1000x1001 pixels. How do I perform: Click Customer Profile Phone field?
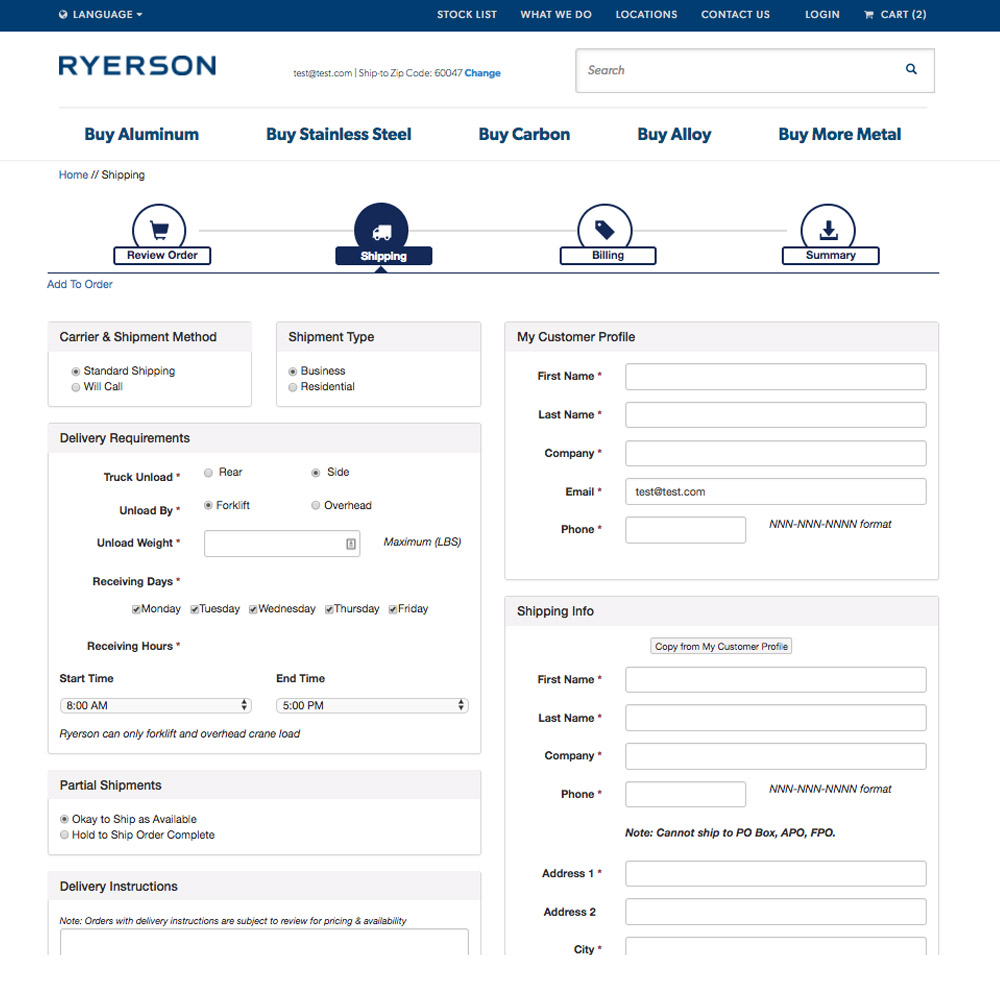point(685,530)
